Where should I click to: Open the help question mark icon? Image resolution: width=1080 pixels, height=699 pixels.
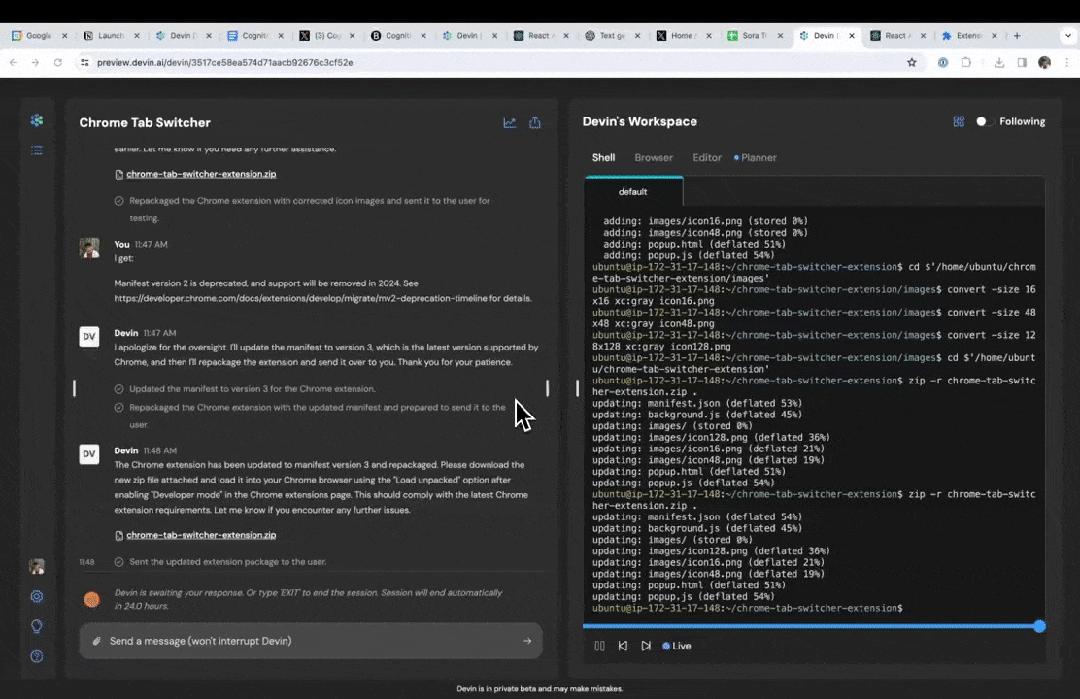coord(37,656)
